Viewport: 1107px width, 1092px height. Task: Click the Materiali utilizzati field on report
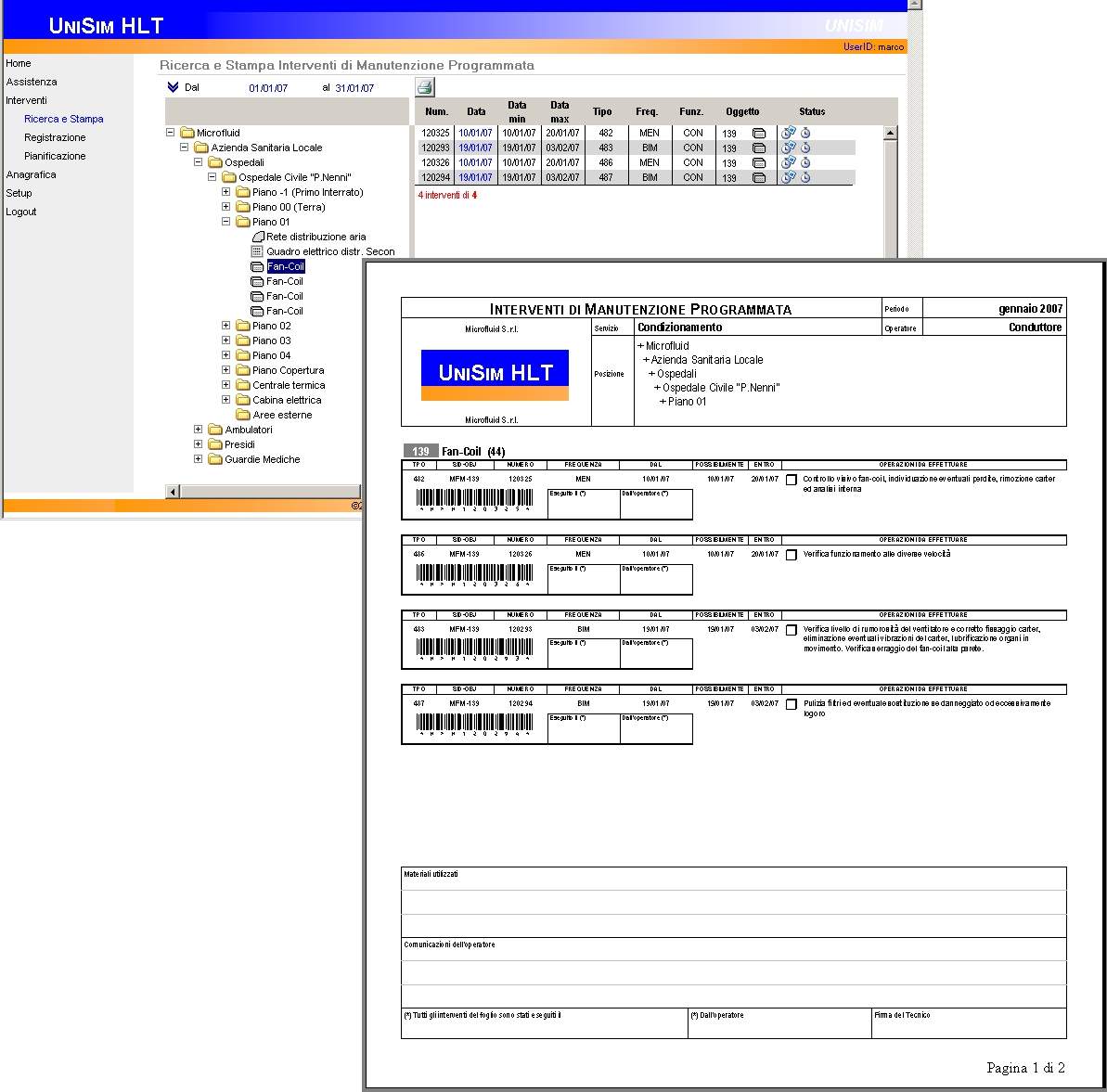pos(734,902)
